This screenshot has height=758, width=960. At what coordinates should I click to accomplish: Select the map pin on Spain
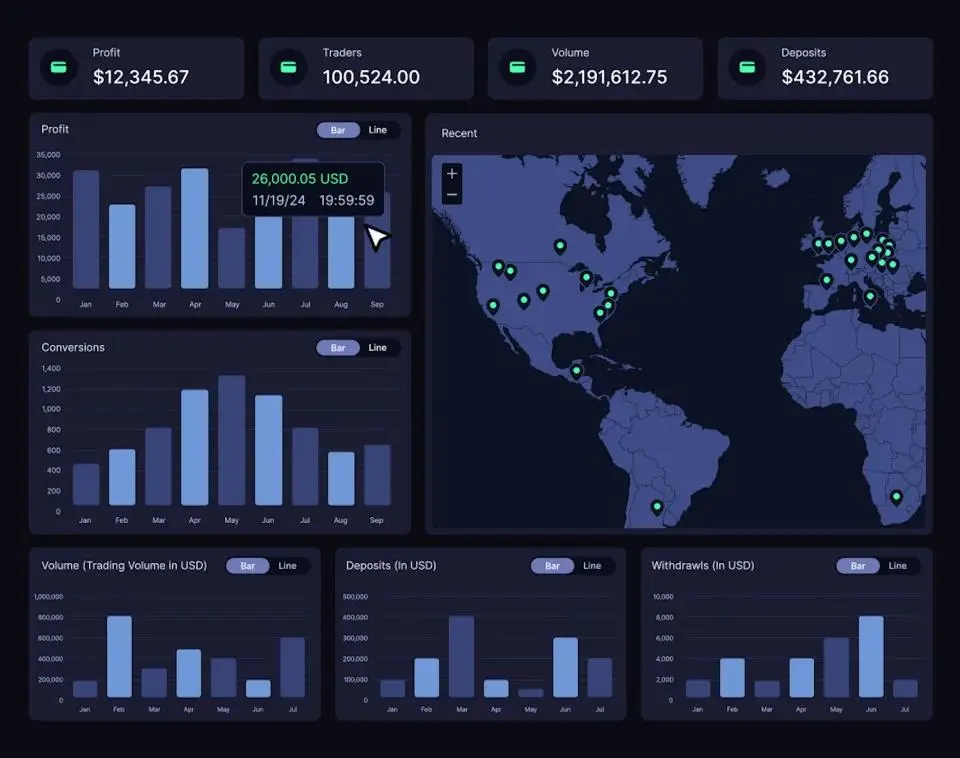[827, 281]
